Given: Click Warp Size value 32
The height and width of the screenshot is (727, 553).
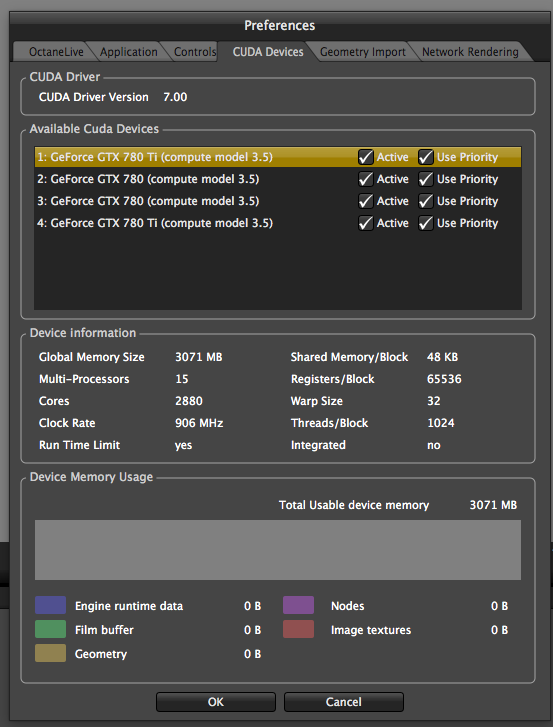Looking at the screenshot, I should (x=433, y=401).
